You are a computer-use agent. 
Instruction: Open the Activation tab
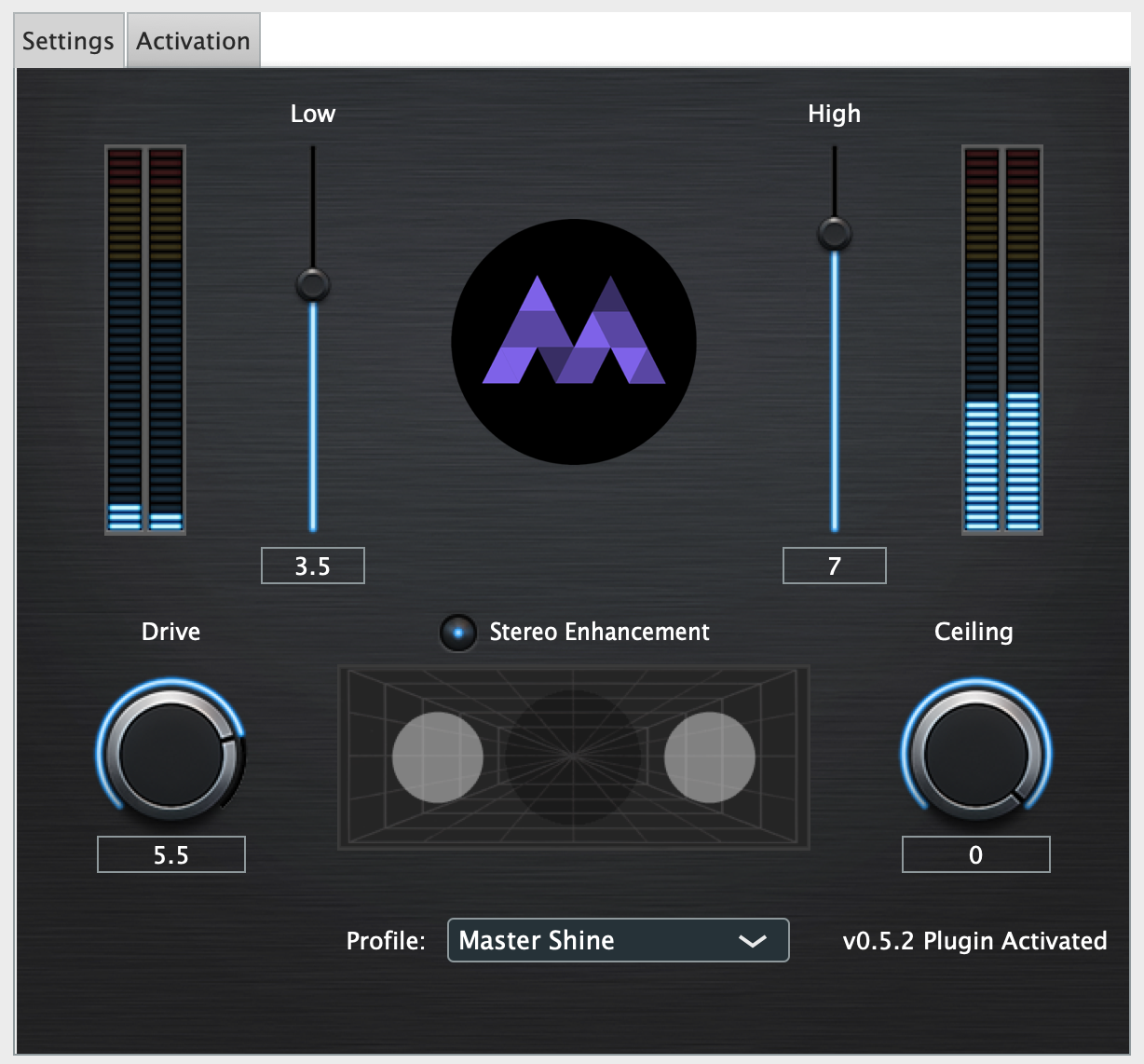[192, 40]
